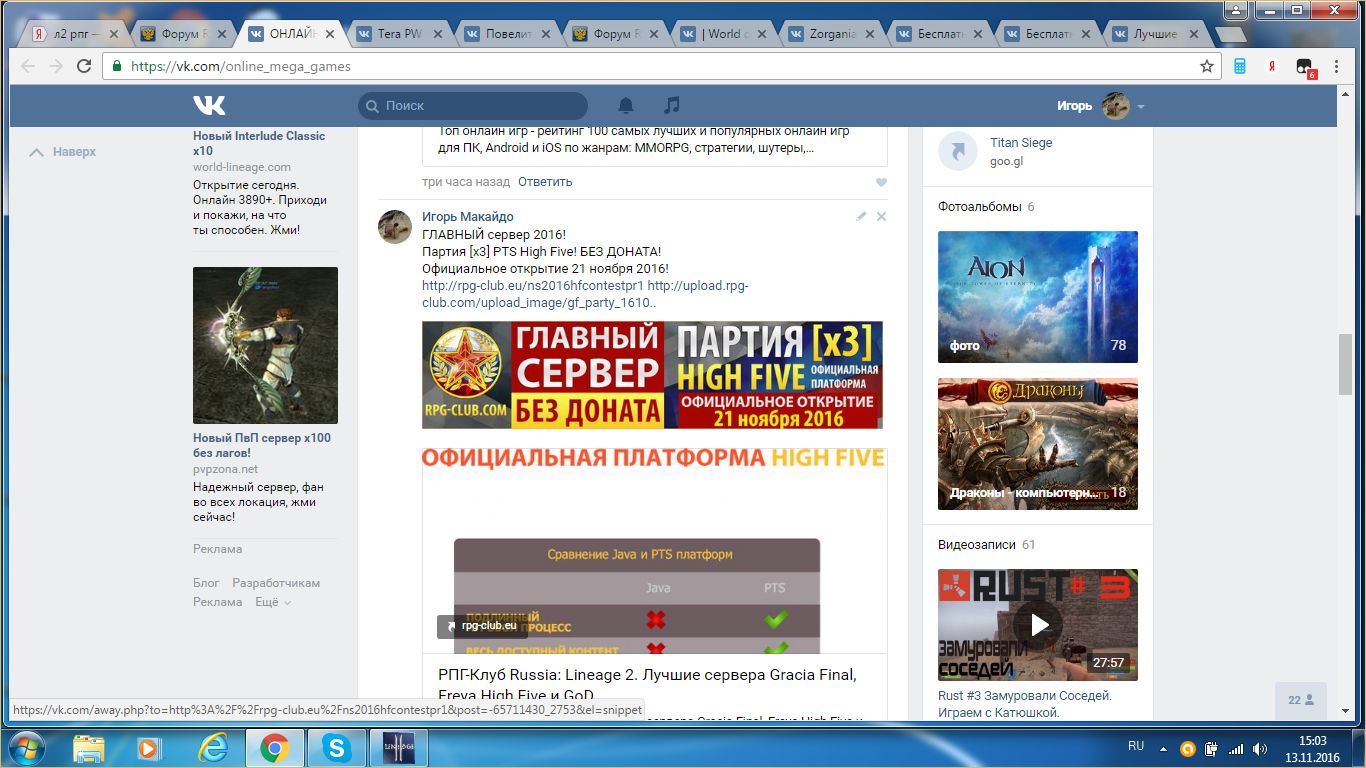Click the RU language indicator in the tray
This screenshot has height=768, width=1366.
coord(1136,747)
